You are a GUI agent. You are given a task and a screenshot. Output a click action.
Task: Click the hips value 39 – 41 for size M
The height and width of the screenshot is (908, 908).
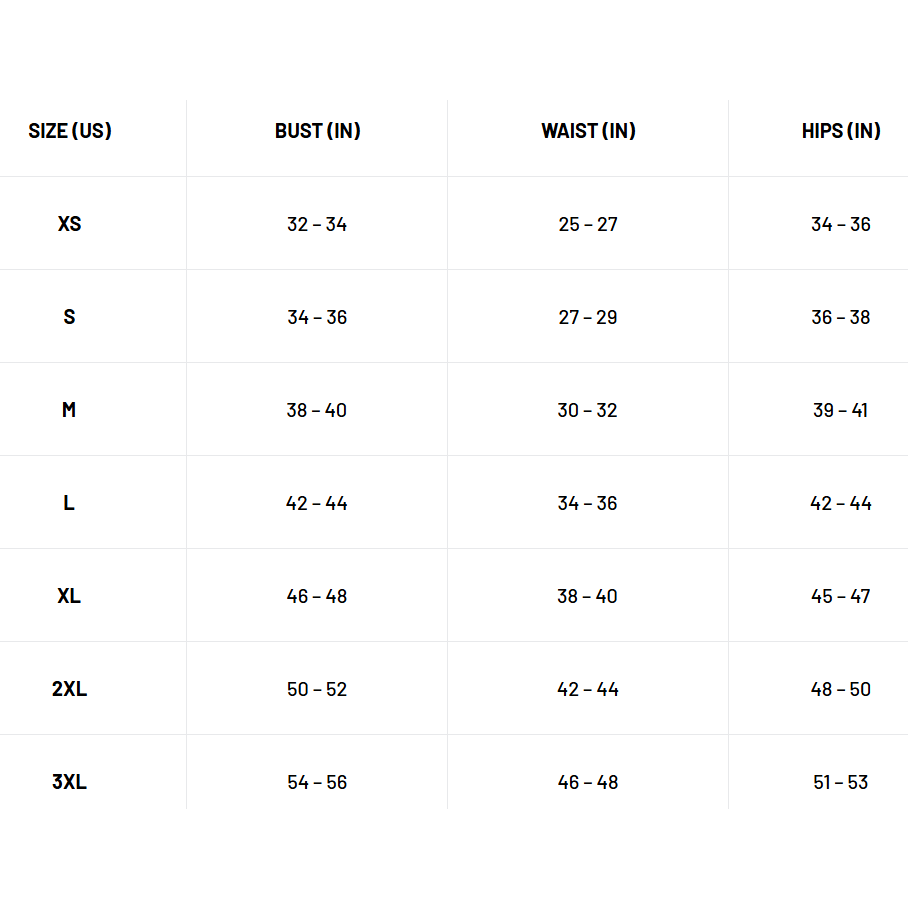coord(841,410)
